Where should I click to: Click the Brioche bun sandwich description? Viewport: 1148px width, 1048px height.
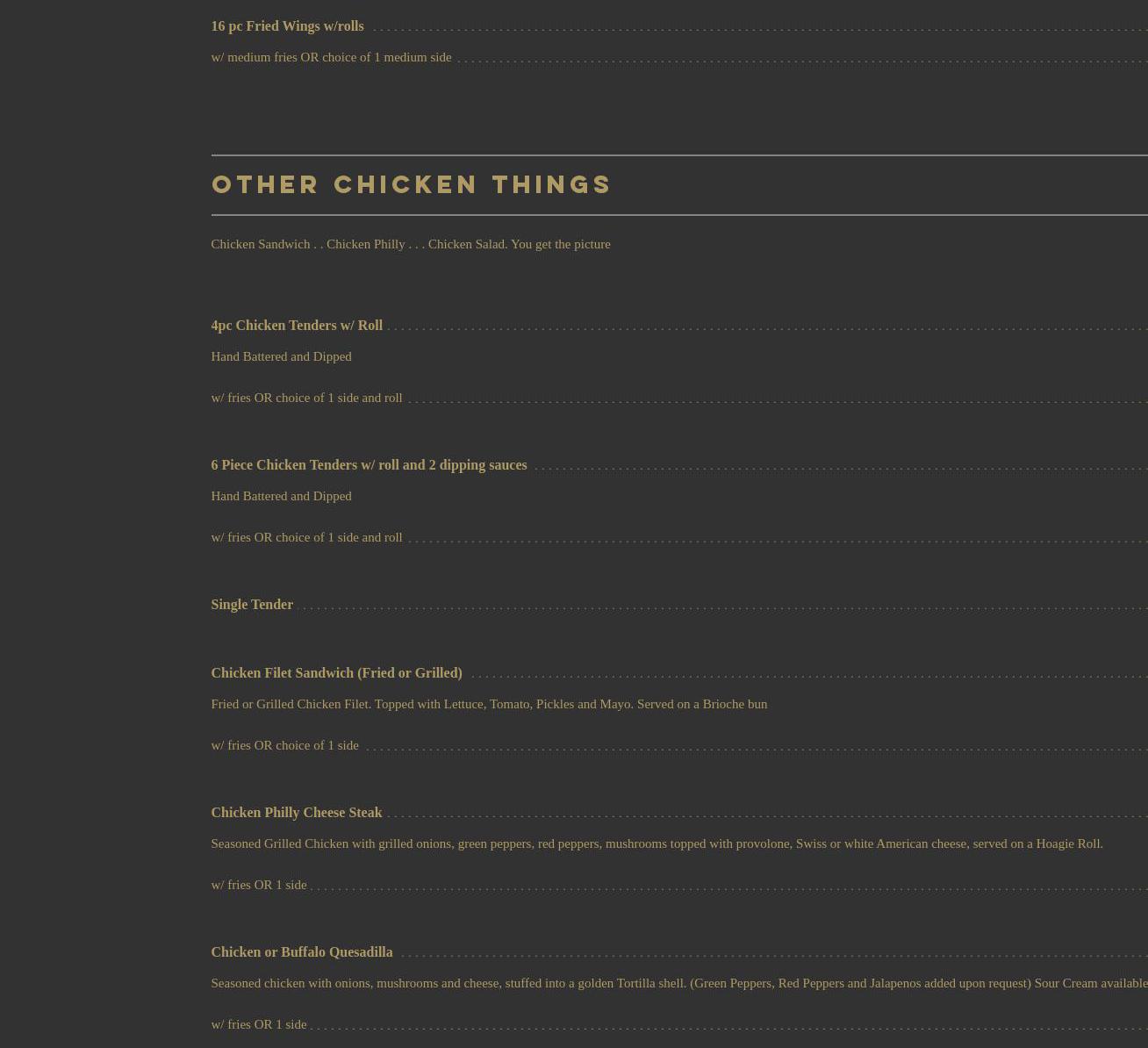(x=489, y=704)
